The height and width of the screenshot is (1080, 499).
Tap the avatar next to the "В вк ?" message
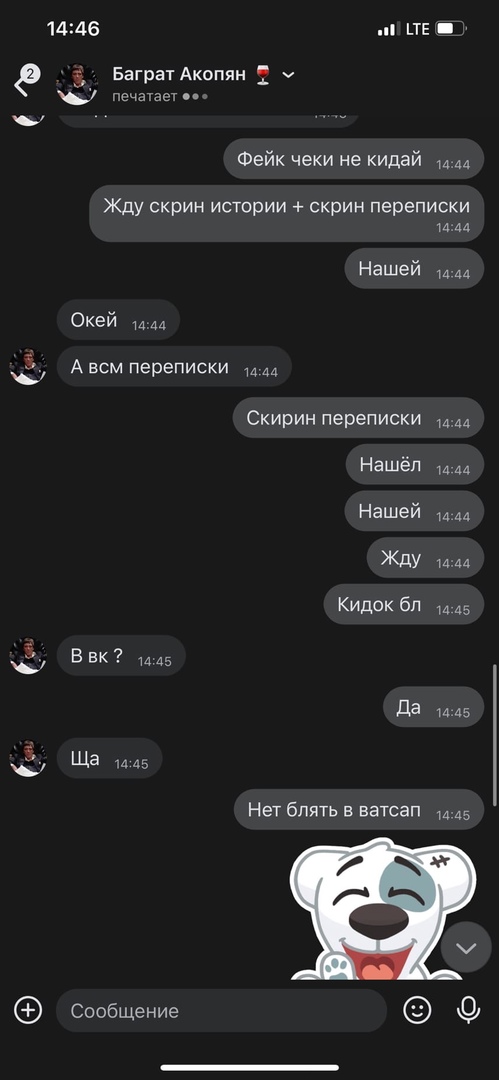28,656
